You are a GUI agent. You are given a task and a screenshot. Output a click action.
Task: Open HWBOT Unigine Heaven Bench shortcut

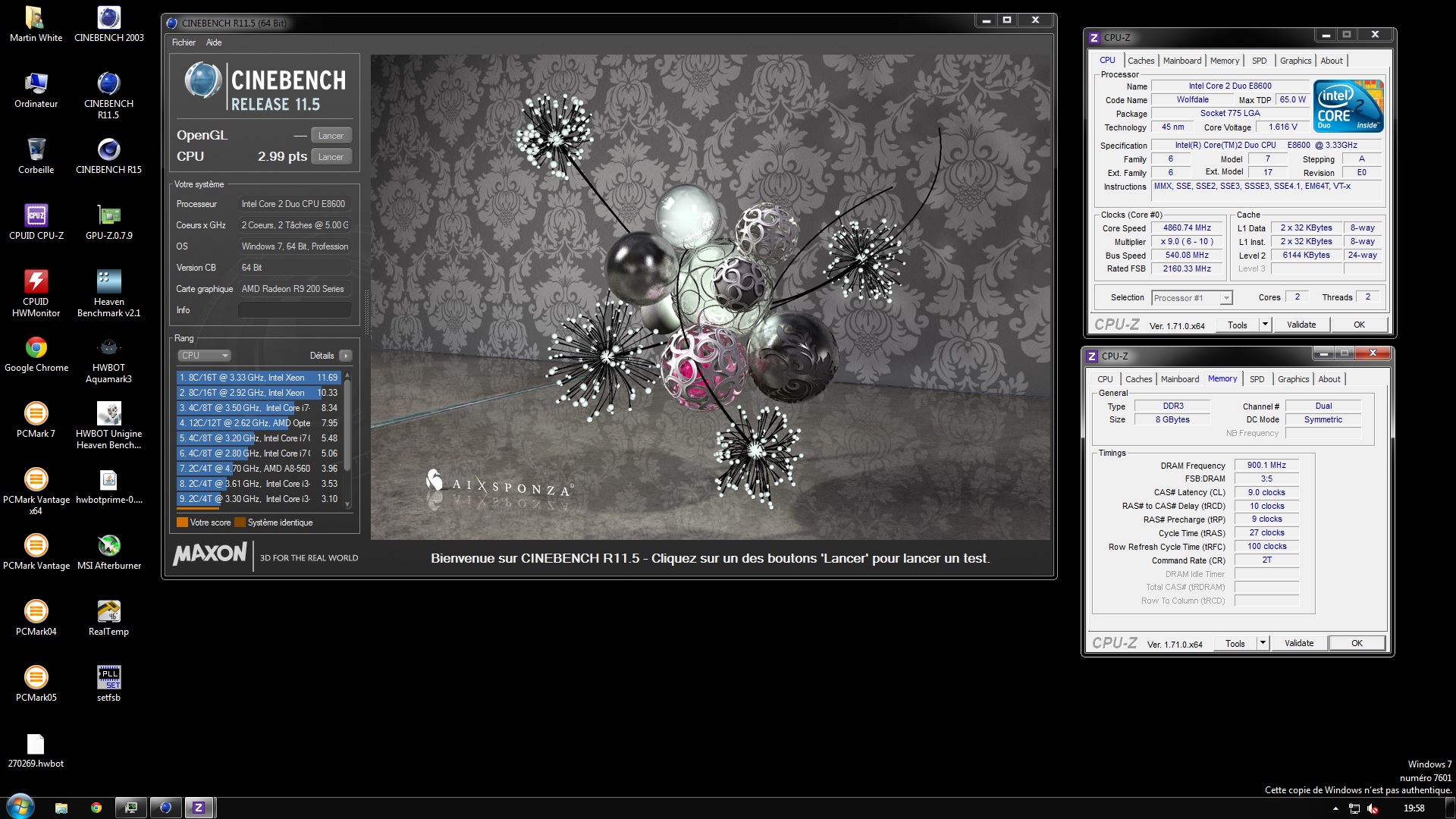click(x=108, y=425)
